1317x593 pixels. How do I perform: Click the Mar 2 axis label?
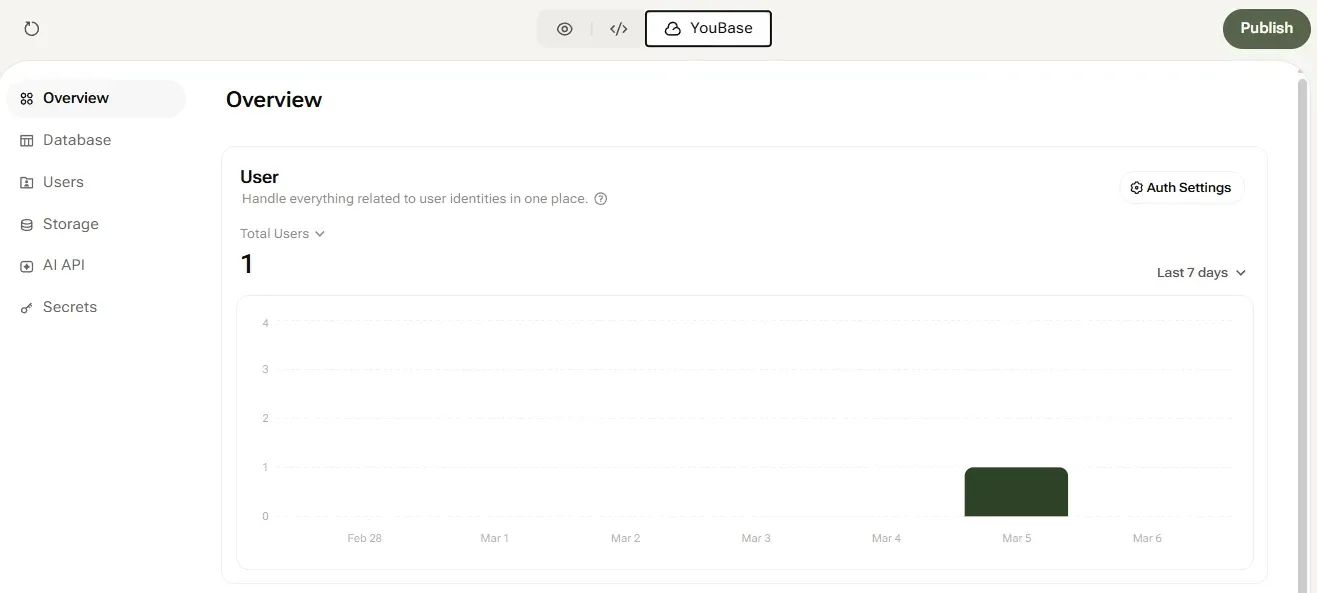pyautogui.click(x=625, y=538)
